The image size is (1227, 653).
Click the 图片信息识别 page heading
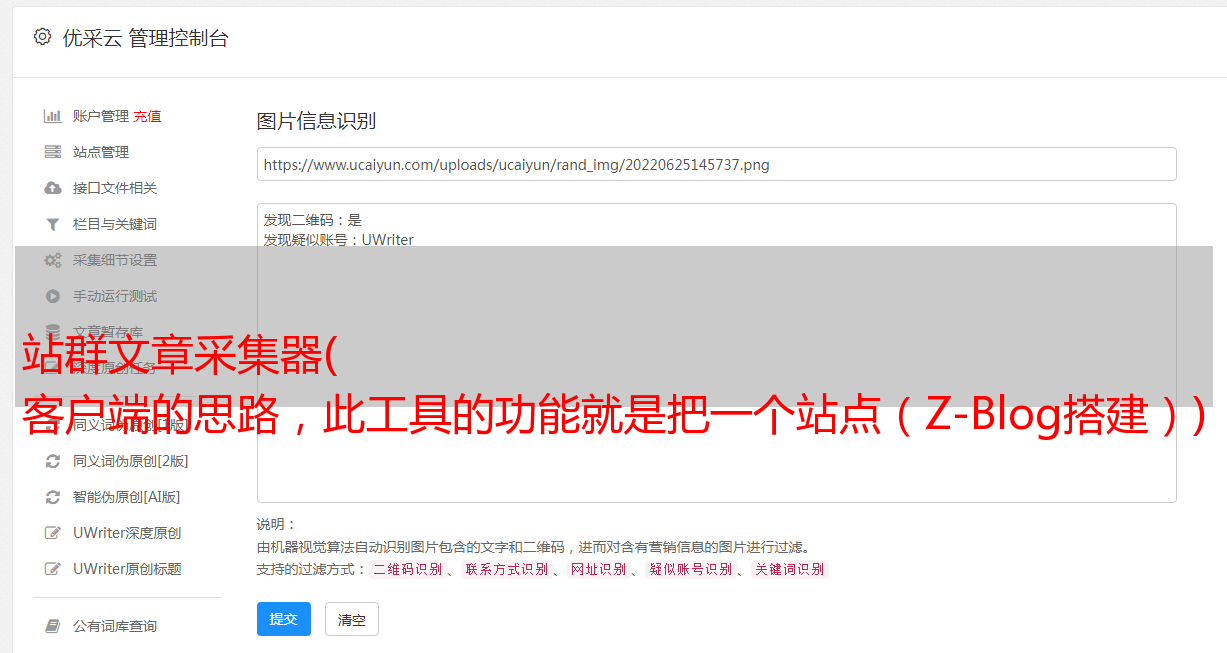(316, 121)
